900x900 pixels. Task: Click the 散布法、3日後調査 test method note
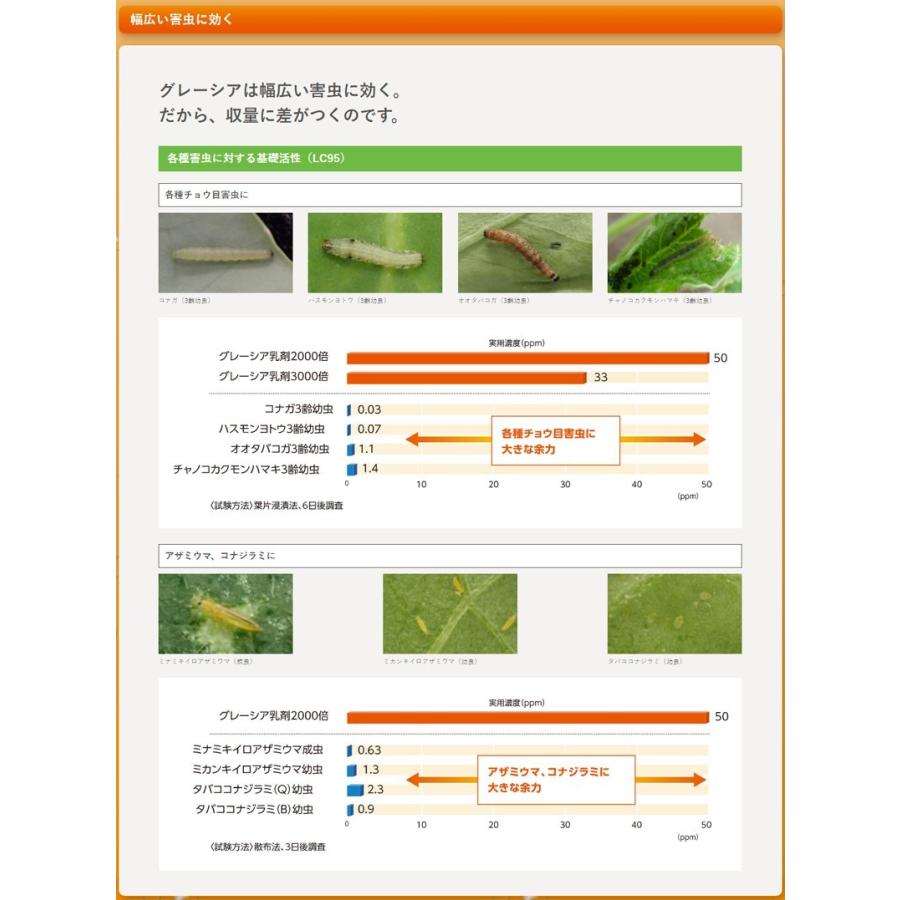268,846
